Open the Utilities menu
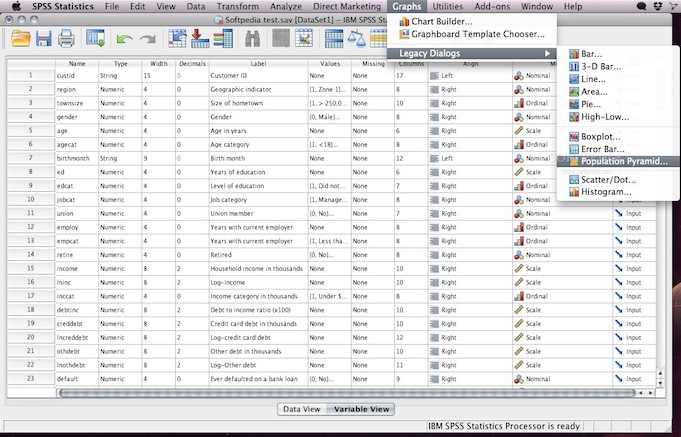681x437 pixels. 448,6
